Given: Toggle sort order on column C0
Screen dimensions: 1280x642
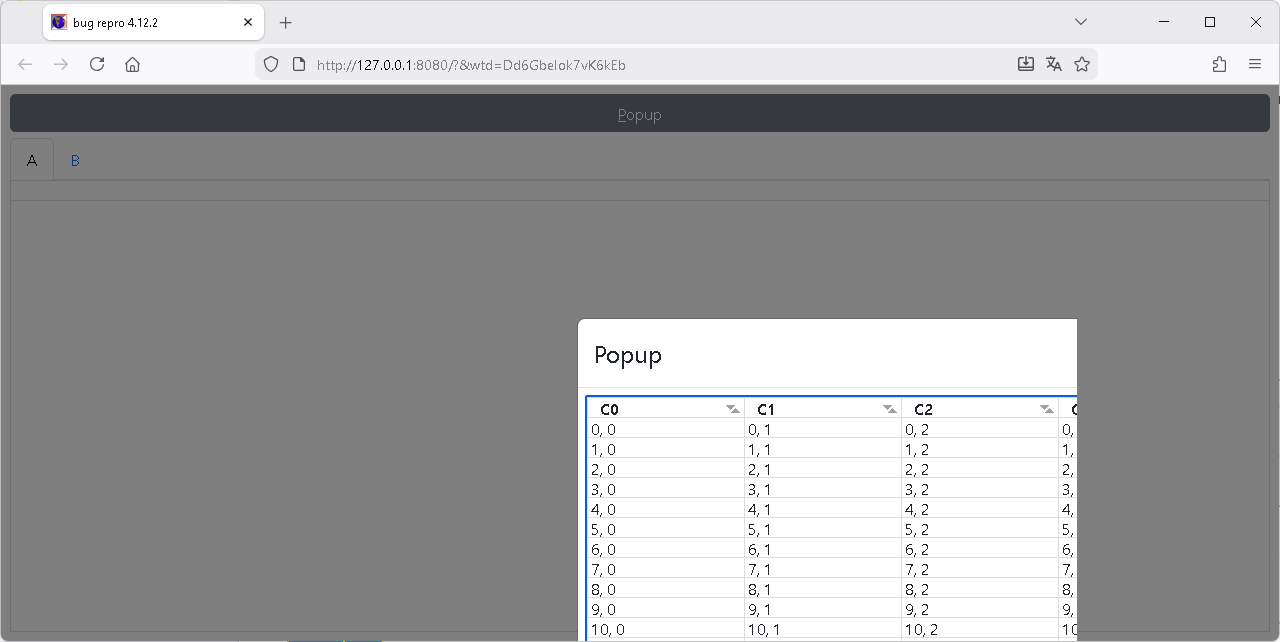Looking at the screenshot, I should pyautogui.click(x=733, y=409).
